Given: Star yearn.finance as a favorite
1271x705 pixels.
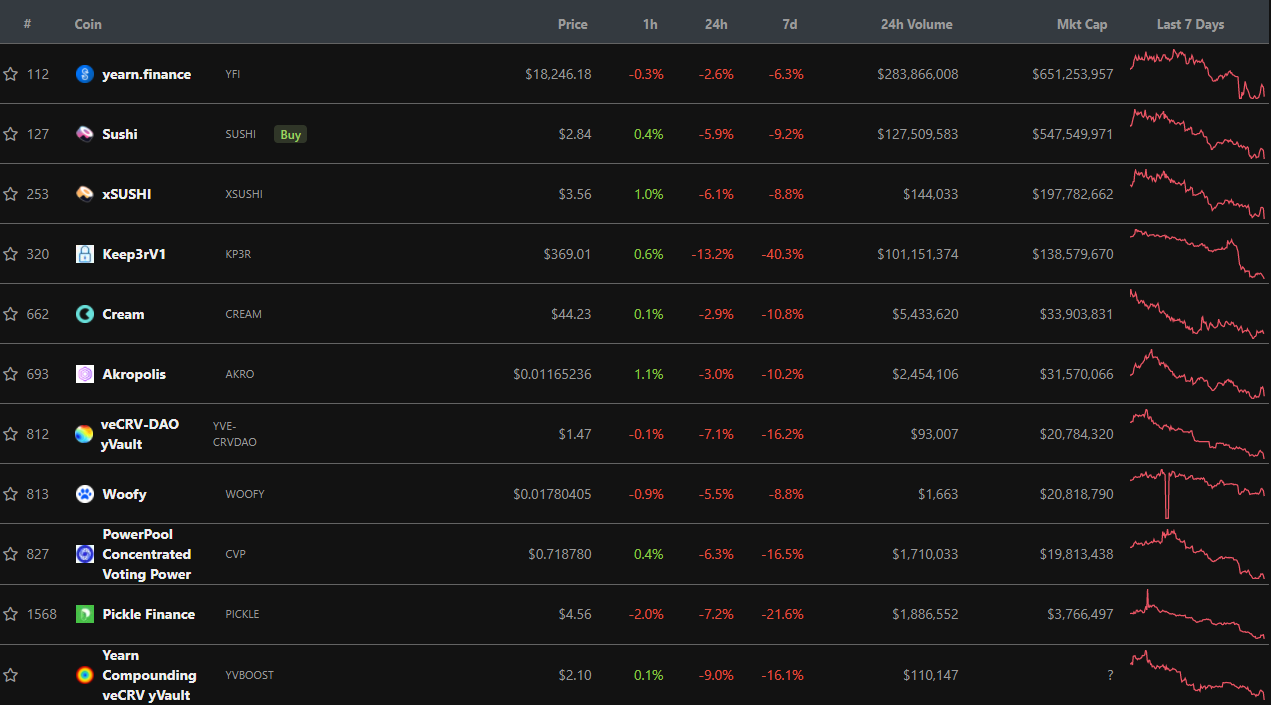Looking at the screenshot, I should point(10,74).
